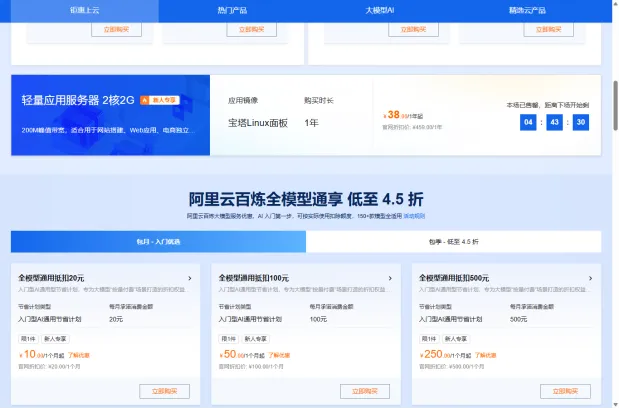Screen dimensions: 620x409
Task: Click the 宝塔Linux面板 image value
Action: [x=258, y=123]
